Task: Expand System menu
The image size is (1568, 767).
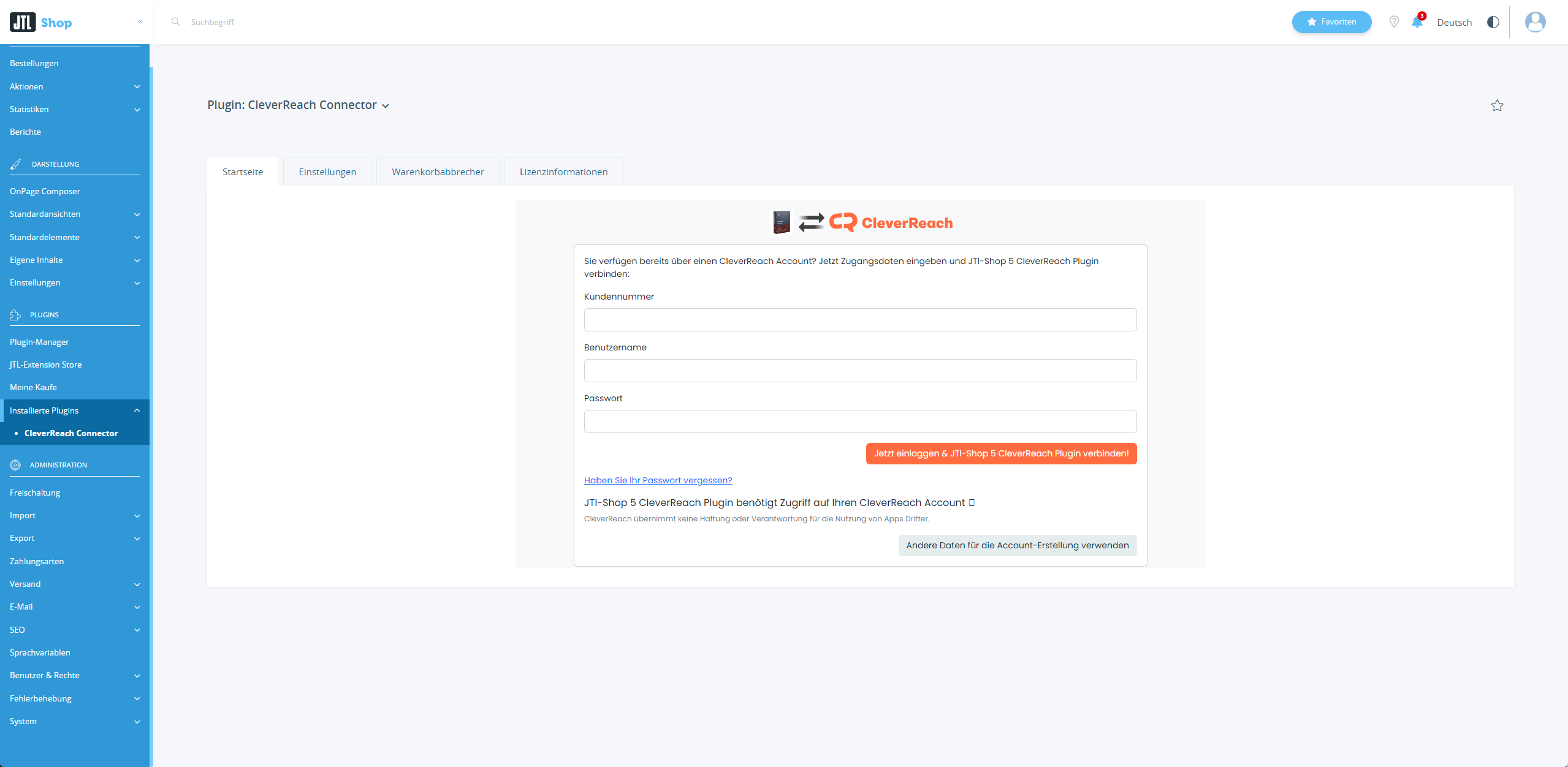Action: click(75, 721)
